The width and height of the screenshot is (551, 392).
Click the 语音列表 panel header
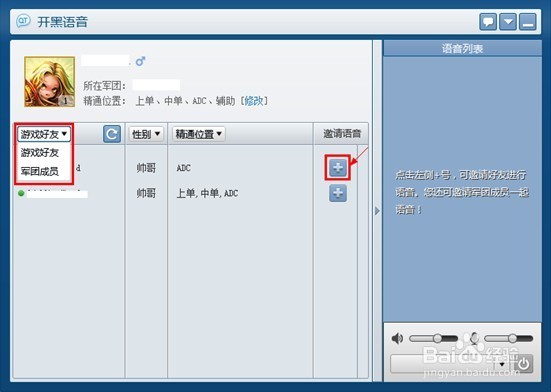(462, 48)
